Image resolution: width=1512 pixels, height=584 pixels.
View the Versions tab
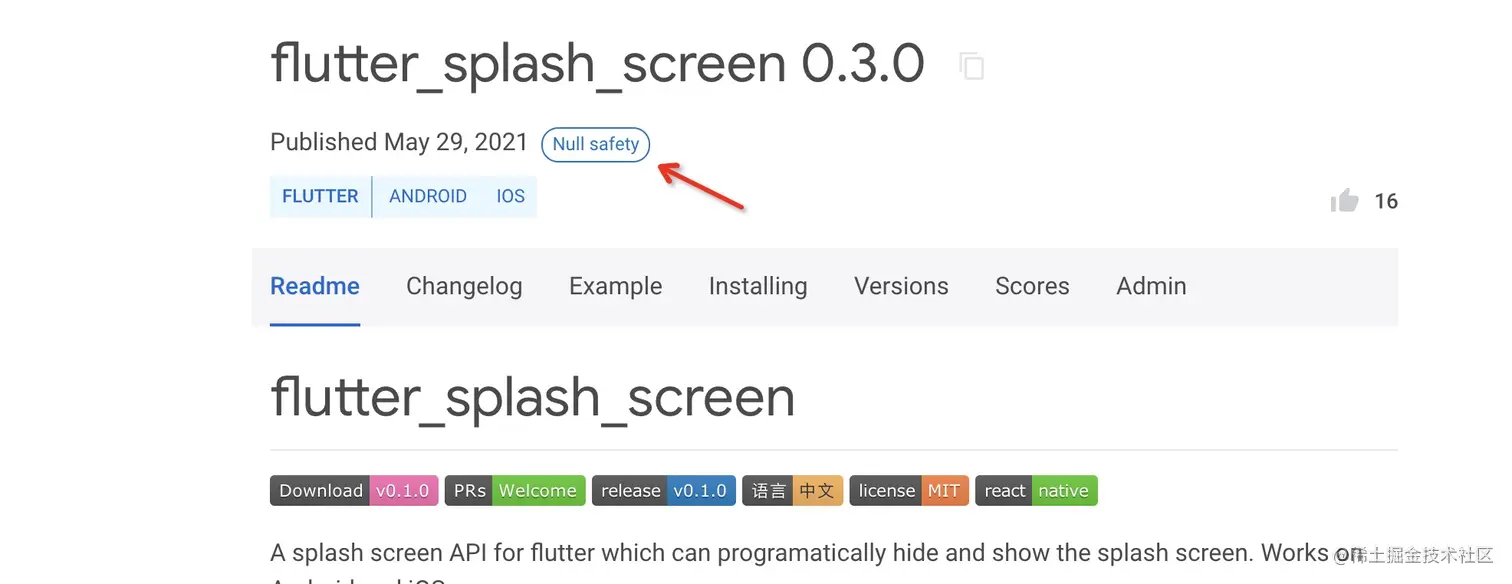pos(901,286)
